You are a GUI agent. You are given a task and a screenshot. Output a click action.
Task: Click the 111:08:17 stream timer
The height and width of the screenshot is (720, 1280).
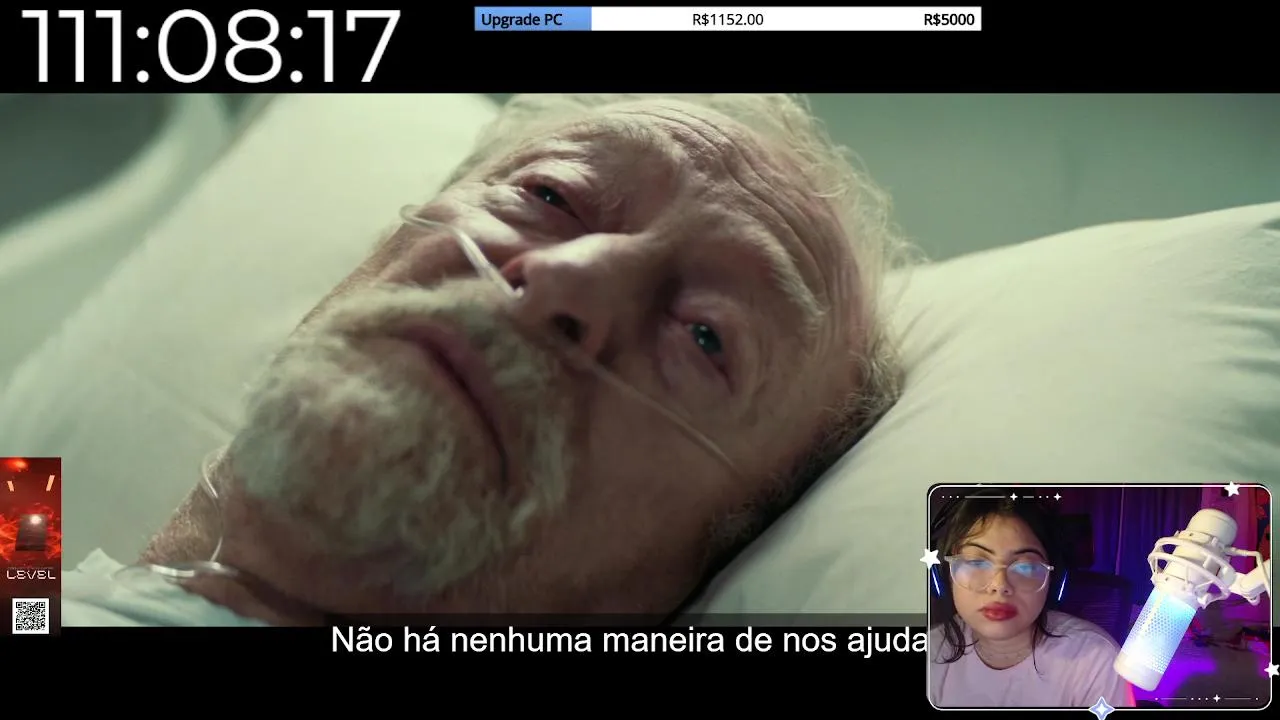click(211, 46)
